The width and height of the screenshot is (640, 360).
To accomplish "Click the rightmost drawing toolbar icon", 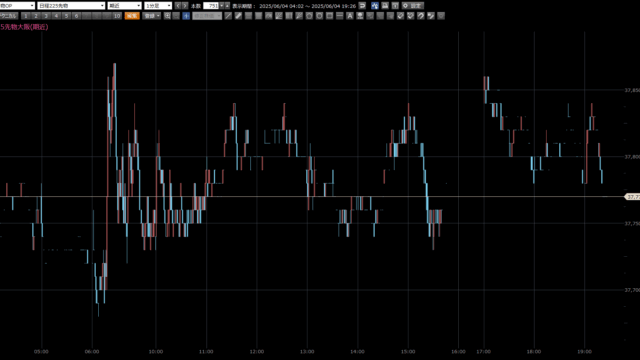I will tap(441, 16).
